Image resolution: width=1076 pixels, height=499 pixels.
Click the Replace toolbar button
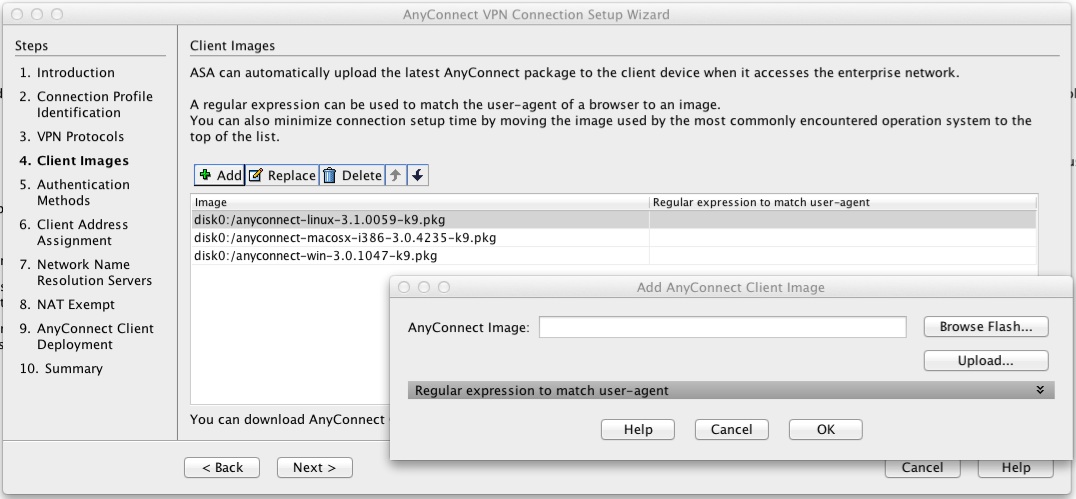282,175
